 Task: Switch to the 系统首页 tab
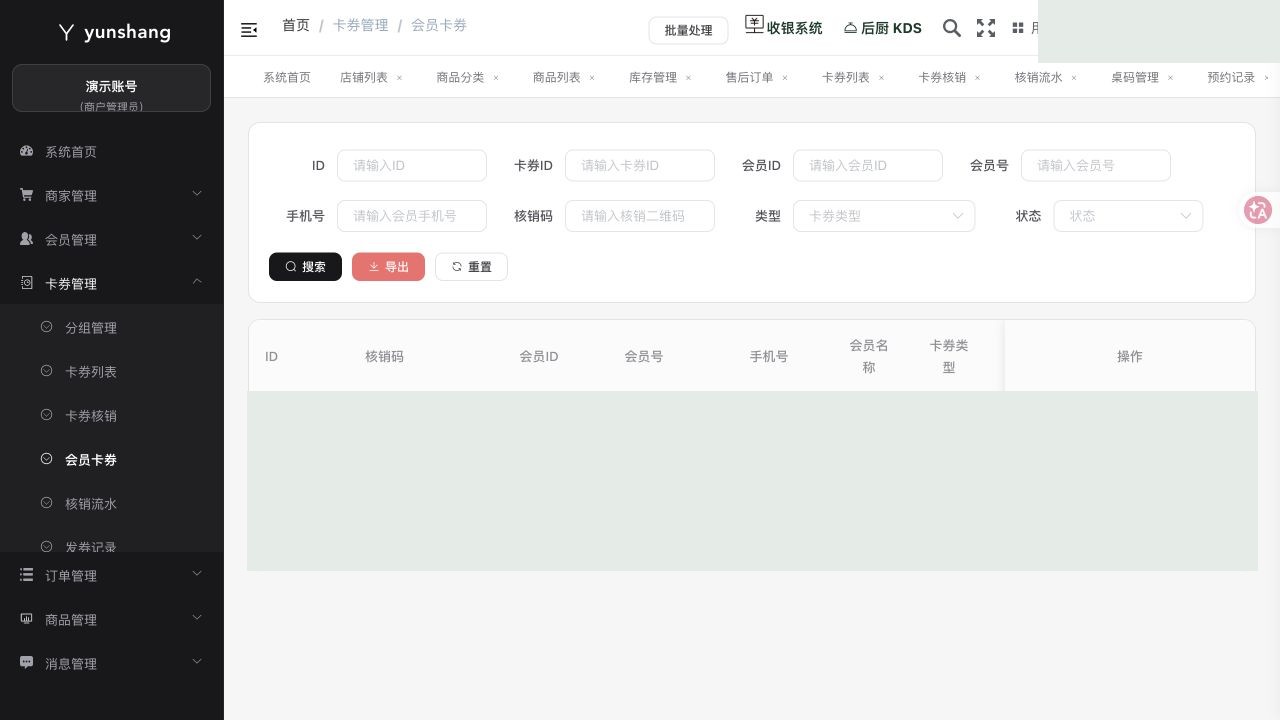click(287, 77)
